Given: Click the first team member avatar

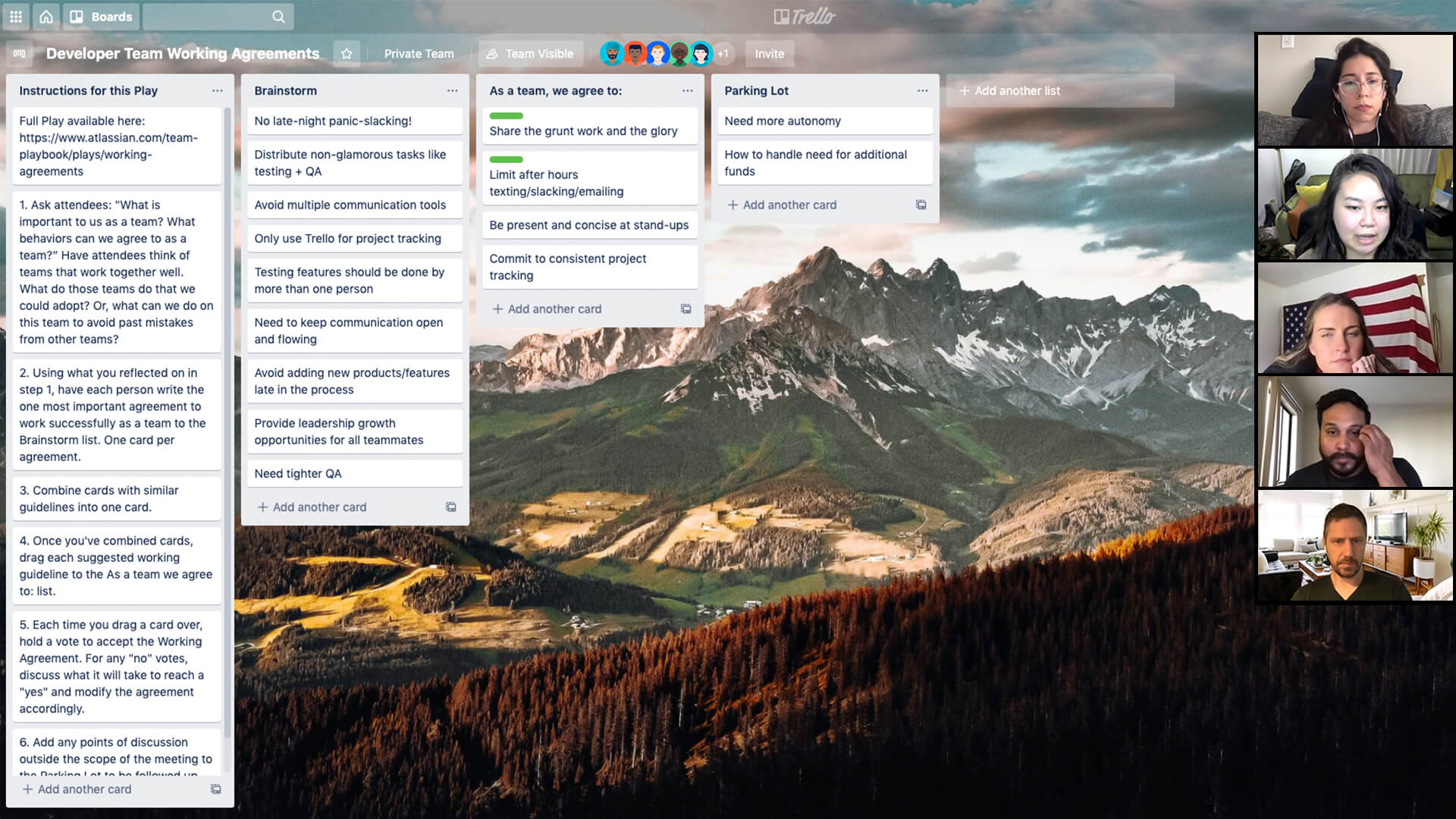Looking at the screenshot, I should (611, 53).
